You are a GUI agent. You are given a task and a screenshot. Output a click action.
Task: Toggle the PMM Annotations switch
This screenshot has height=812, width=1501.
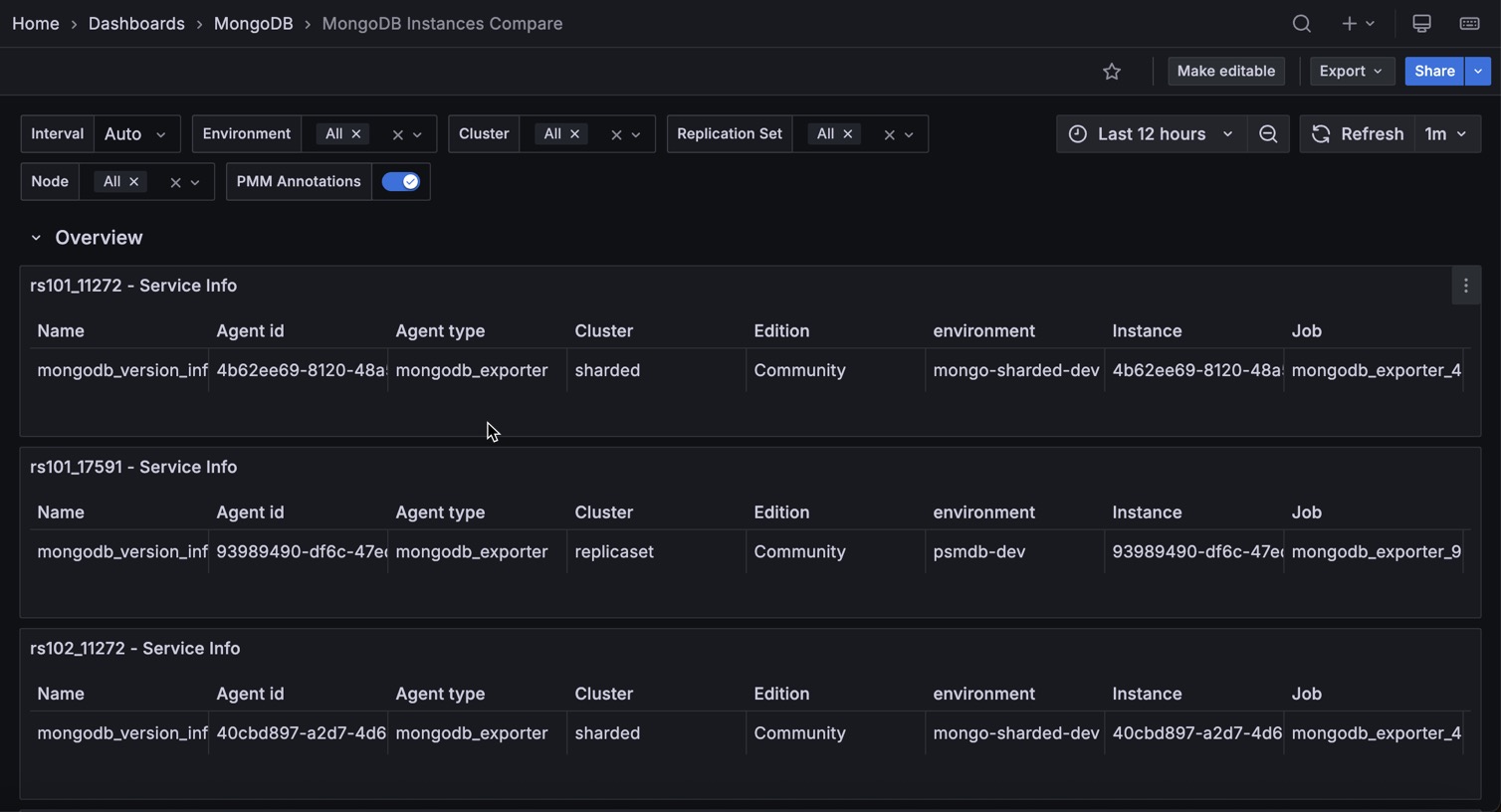point(400,182)
